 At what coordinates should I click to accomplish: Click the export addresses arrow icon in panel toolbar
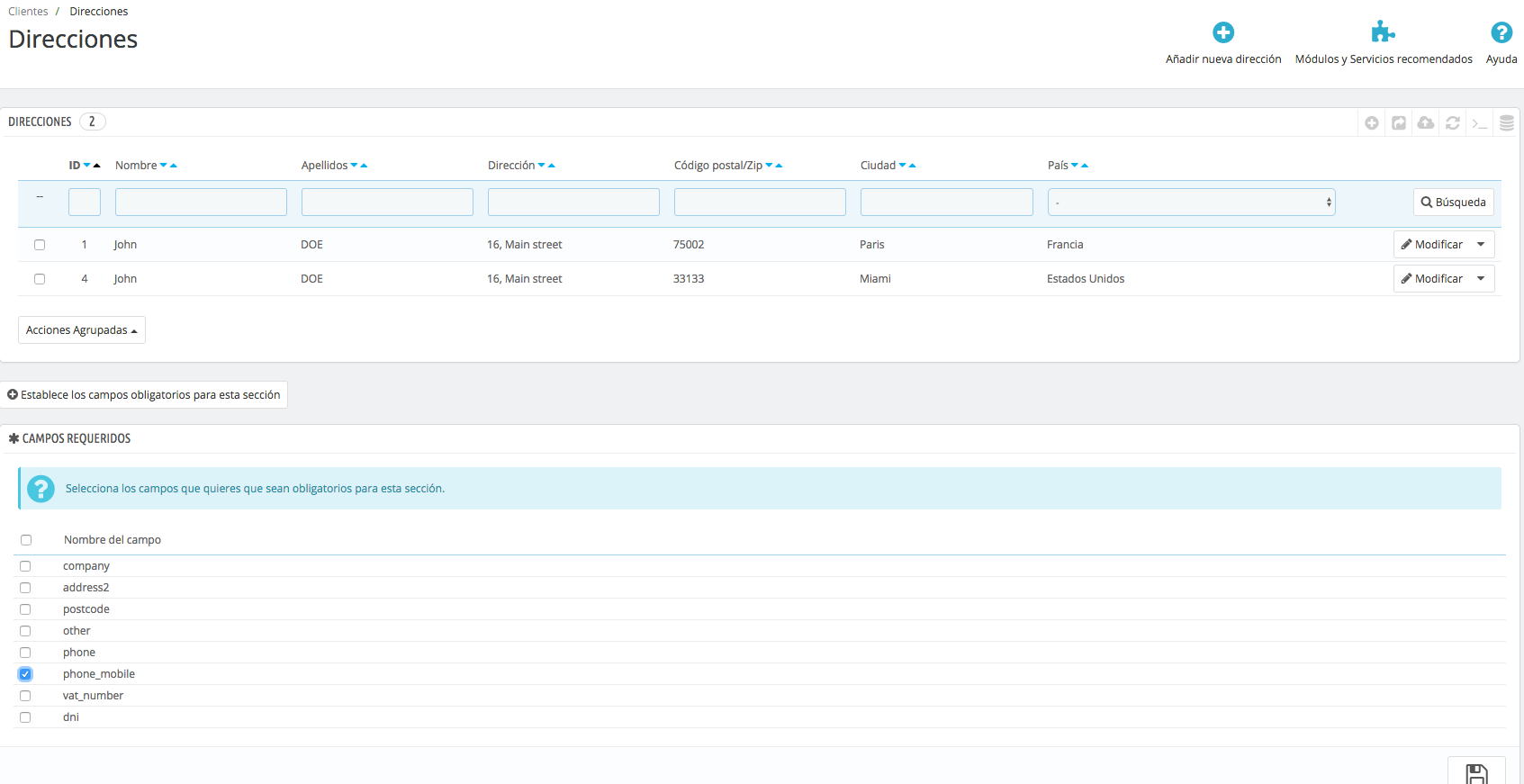coord(1399,123)
